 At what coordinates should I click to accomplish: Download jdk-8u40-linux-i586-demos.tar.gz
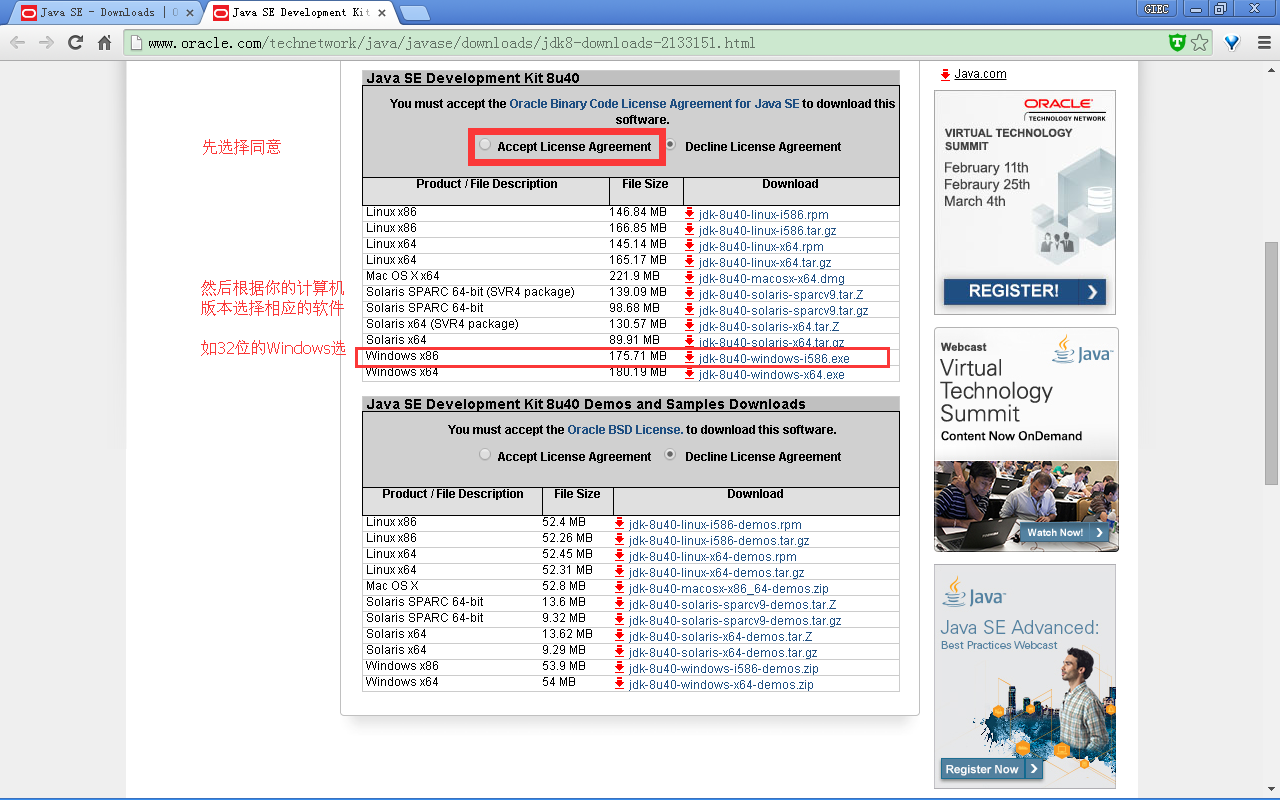click(x=719, y=541)
